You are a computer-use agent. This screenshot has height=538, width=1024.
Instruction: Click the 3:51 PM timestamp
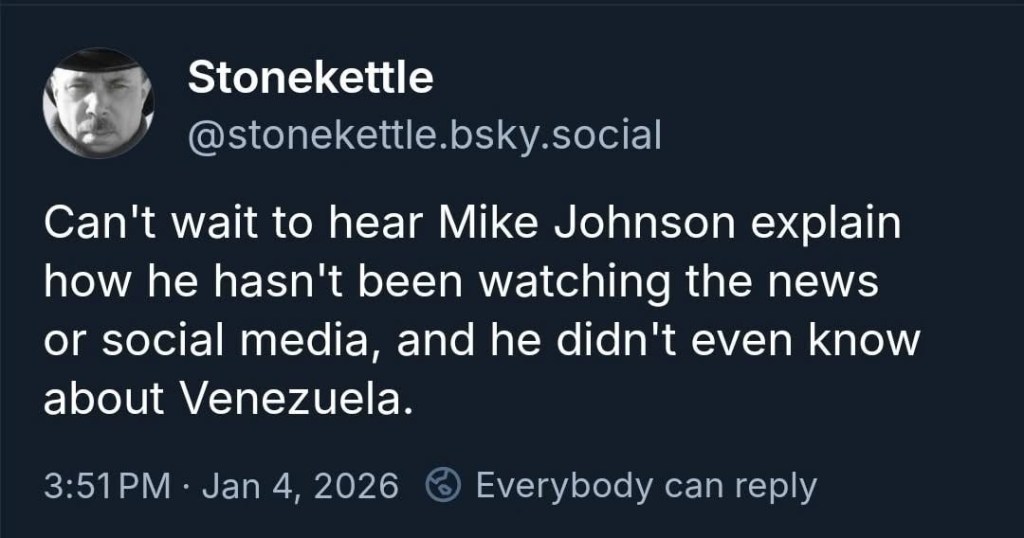[107, 487]
